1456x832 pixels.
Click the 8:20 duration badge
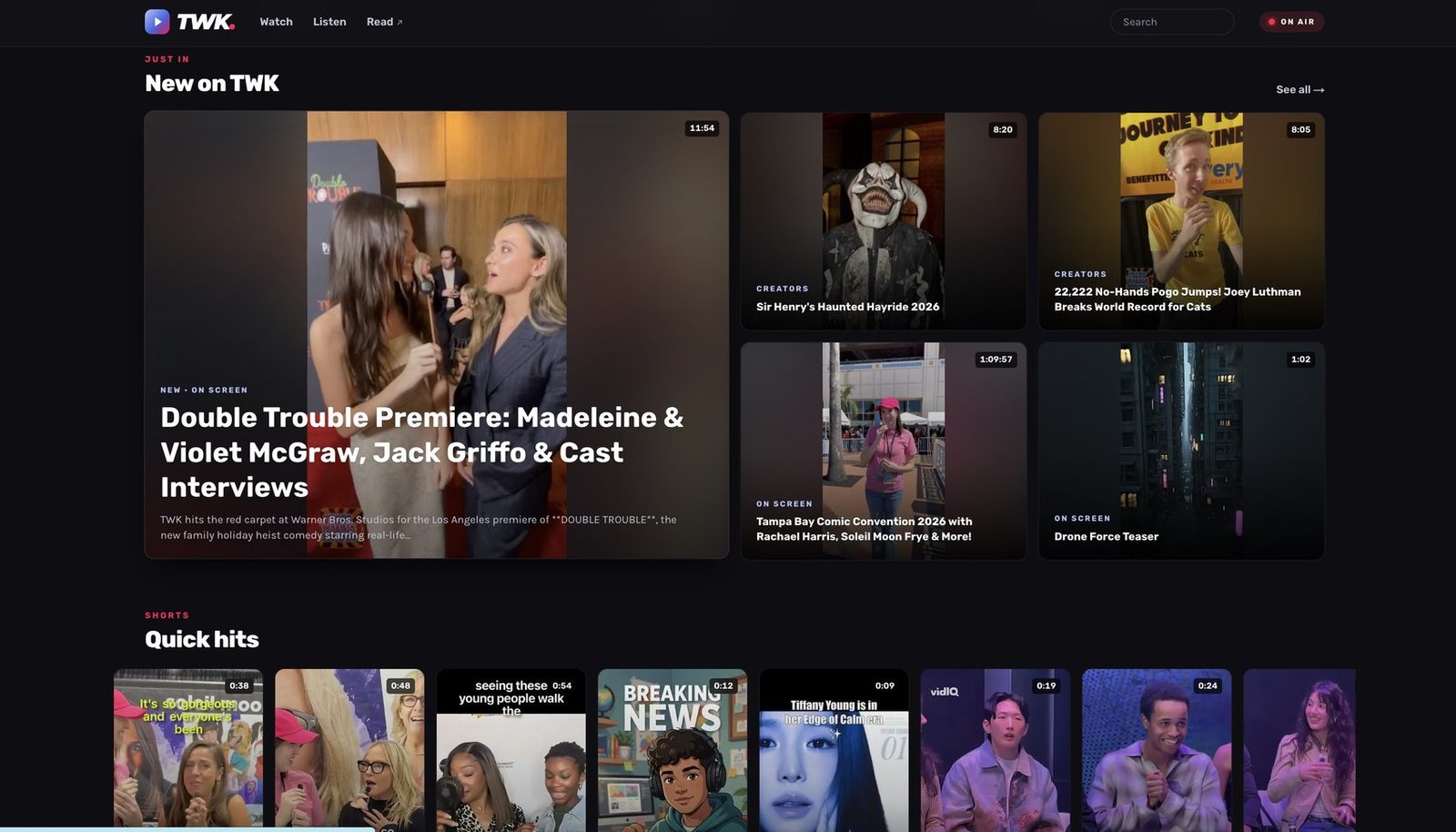(1003, 129)
